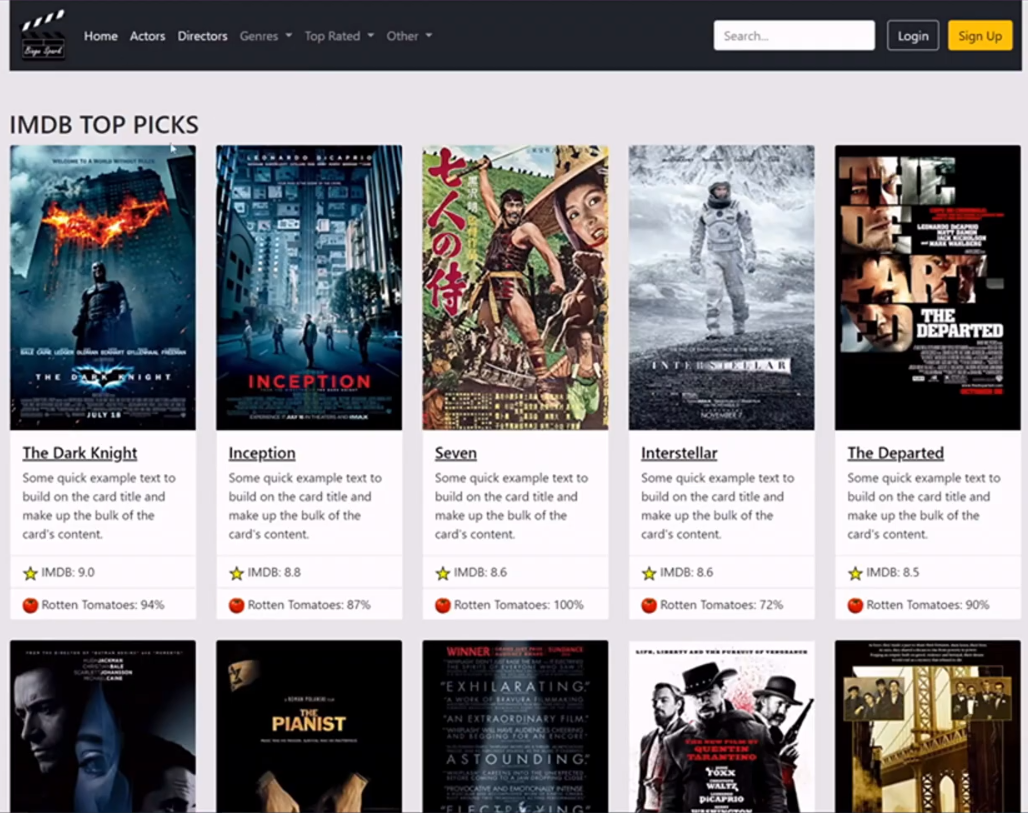Click the Rotten Tomatoes: 94% text
This screenshot has height=813, width=1028.
click(x=103, y=605)
